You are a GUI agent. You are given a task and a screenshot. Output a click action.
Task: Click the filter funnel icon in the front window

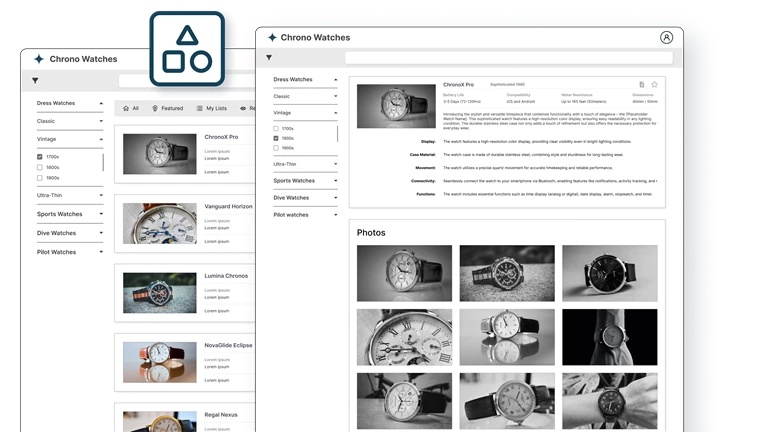(268, 58)
